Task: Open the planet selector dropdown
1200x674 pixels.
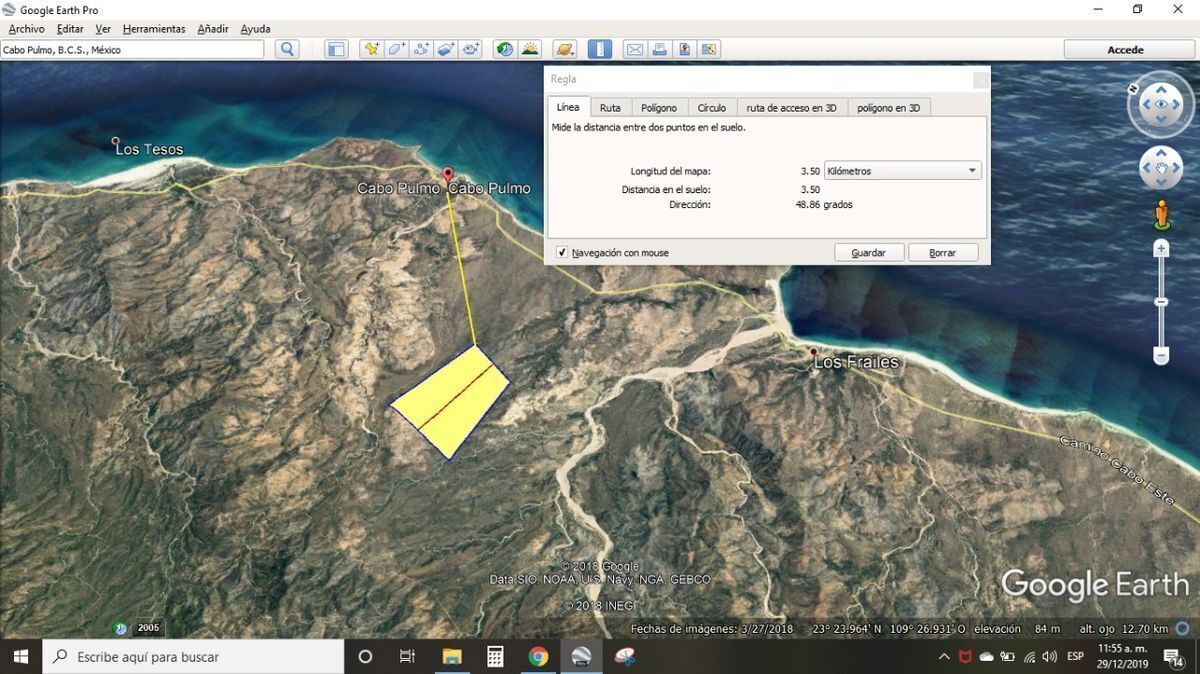Action: [565, 49]
